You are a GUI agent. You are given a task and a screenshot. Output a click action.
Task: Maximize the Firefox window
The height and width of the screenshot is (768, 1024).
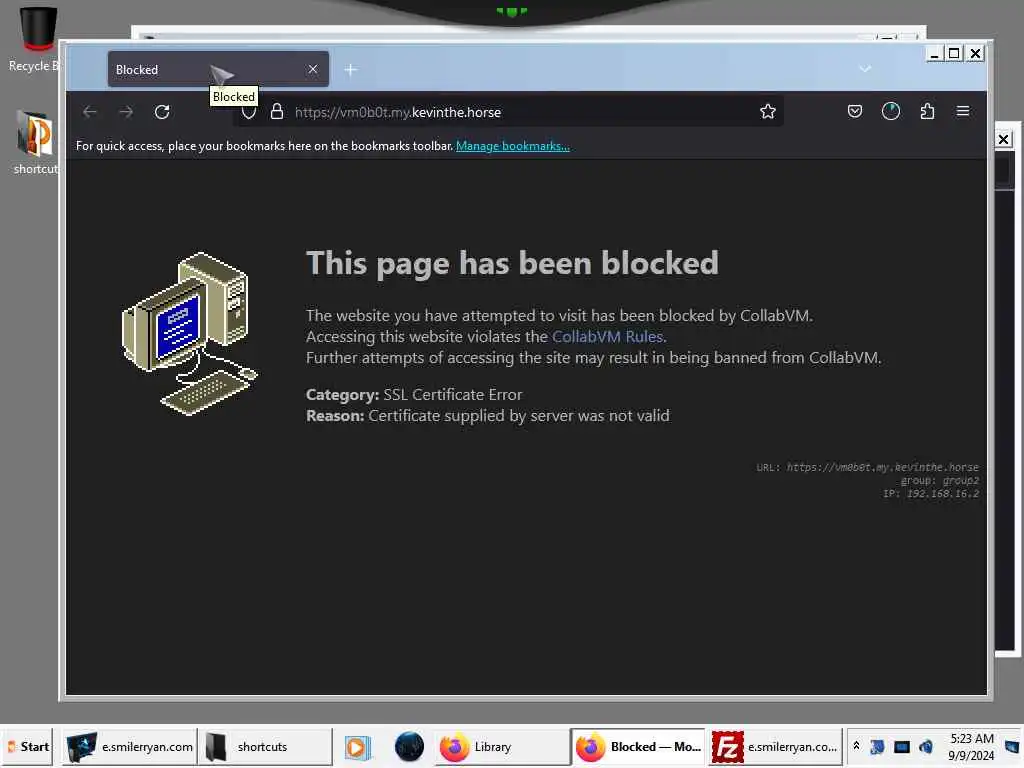pos(954,54)
